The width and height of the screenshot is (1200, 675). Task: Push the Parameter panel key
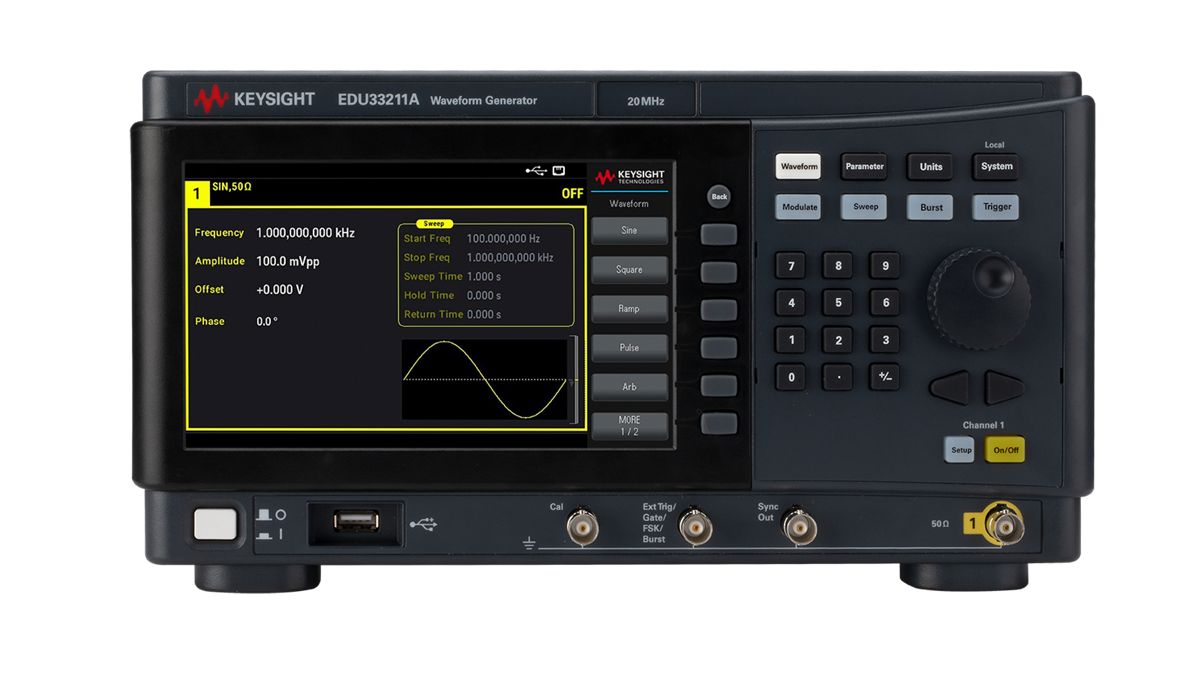864,166
